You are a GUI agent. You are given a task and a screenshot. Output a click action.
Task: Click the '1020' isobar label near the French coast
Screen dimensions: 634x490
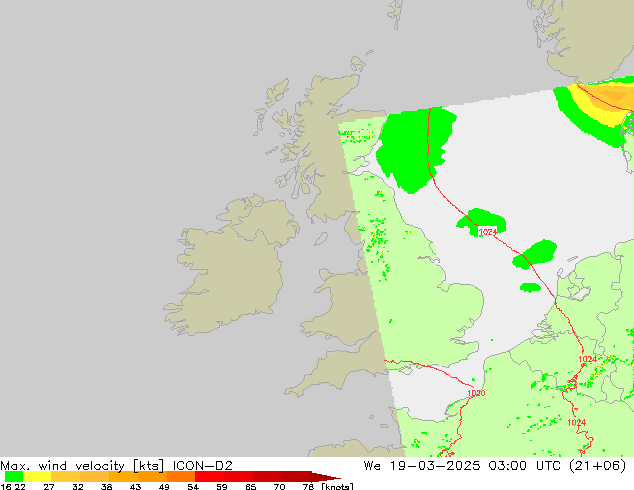point(476,393)
